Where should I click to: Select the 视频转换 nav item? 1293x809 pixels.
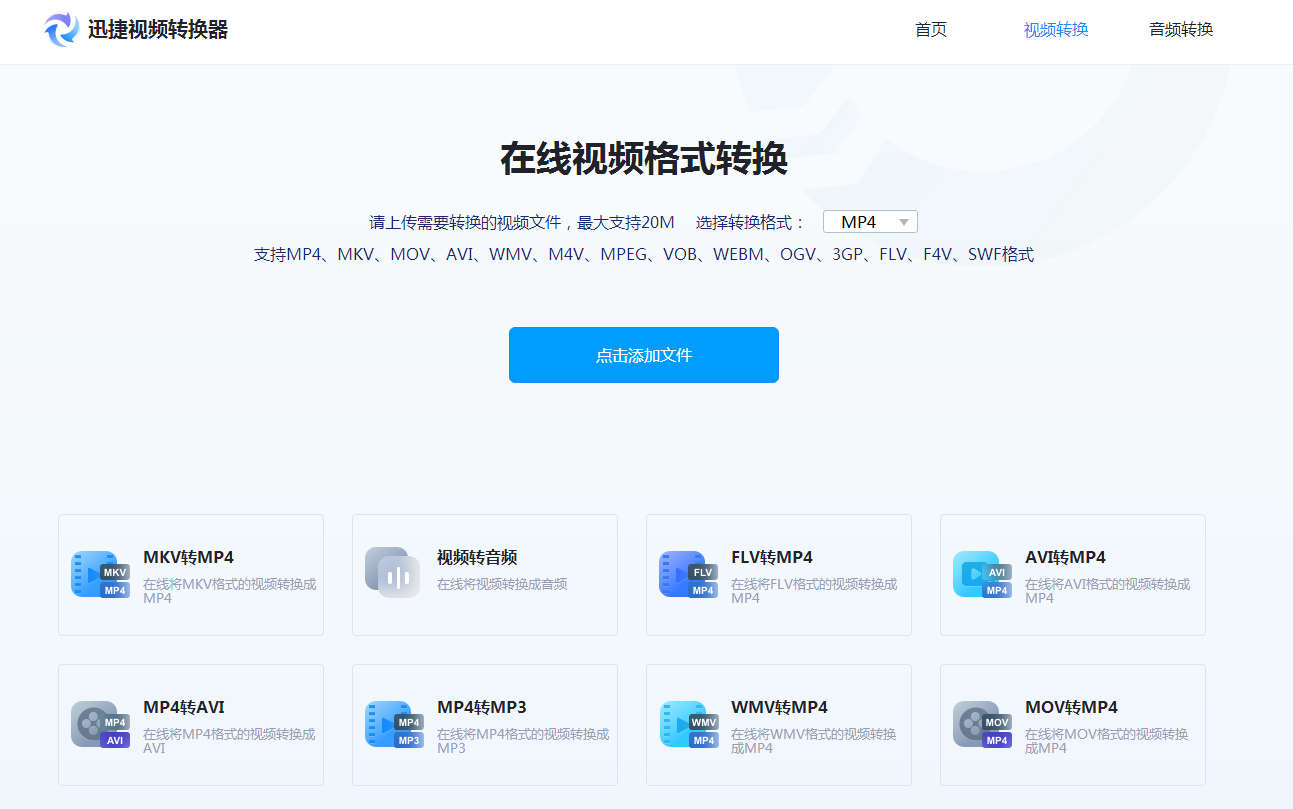pos(1056,30)
